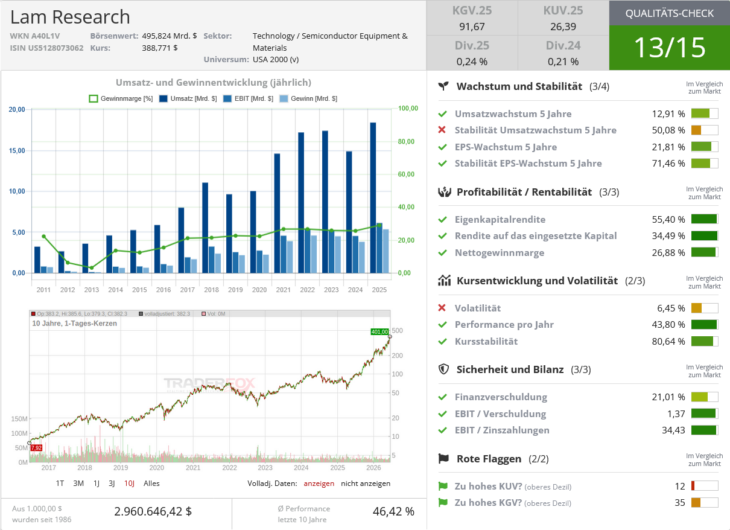Toggle the EBIT [Mrd. $] legend entry
This screenshot has width=730, height=530.
pyautogui.click(x=248, y=99)
